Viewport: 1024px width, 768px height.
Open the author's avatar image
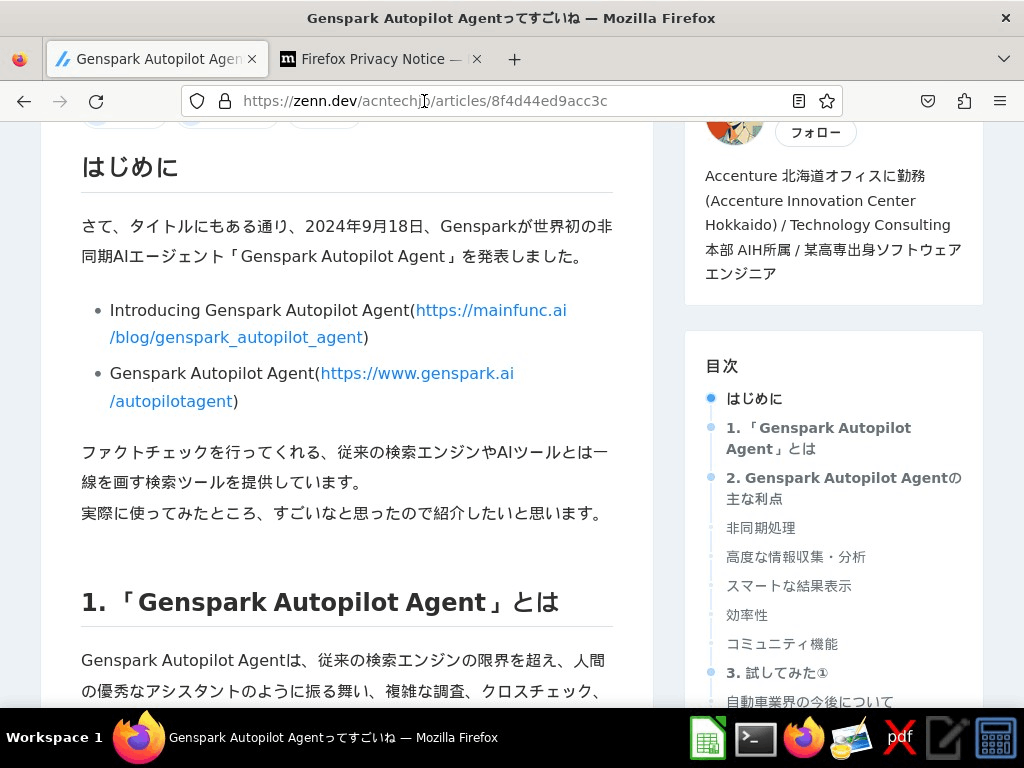[735, 133]
